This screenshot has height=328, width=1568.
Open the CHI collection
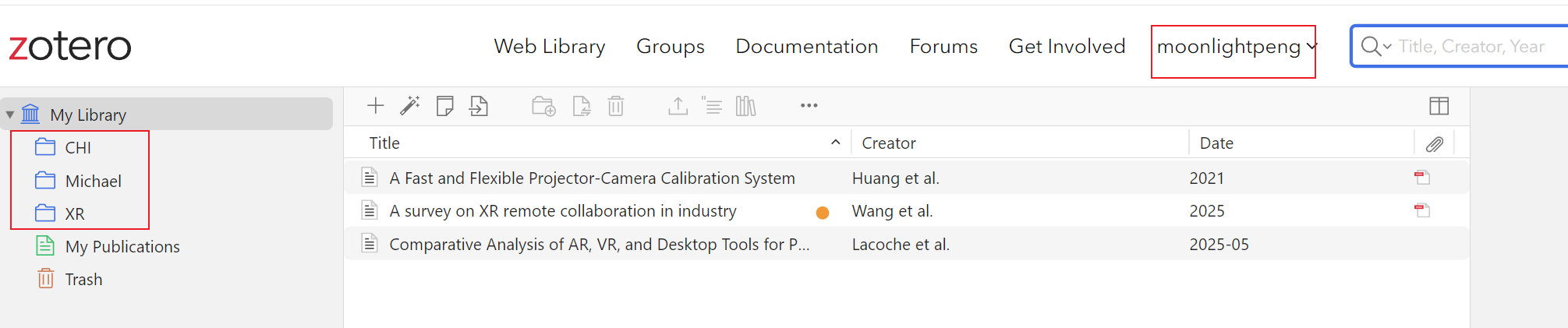(x=78, y=148)
